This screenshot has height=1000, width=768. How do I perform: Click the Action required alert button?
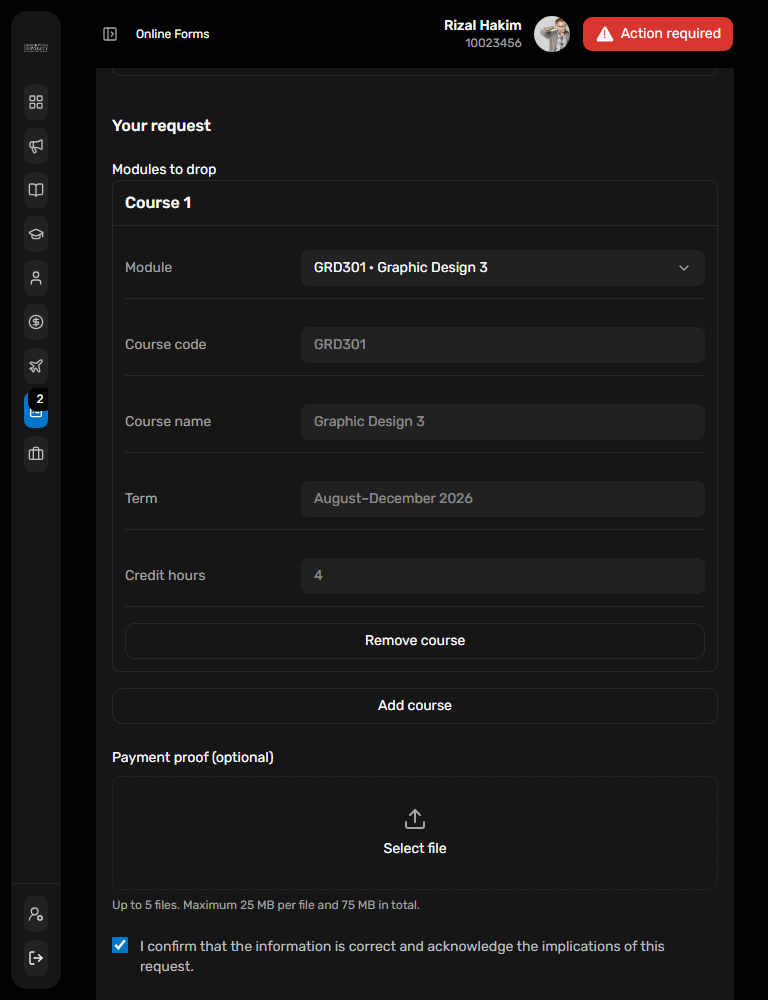[658, 34]
